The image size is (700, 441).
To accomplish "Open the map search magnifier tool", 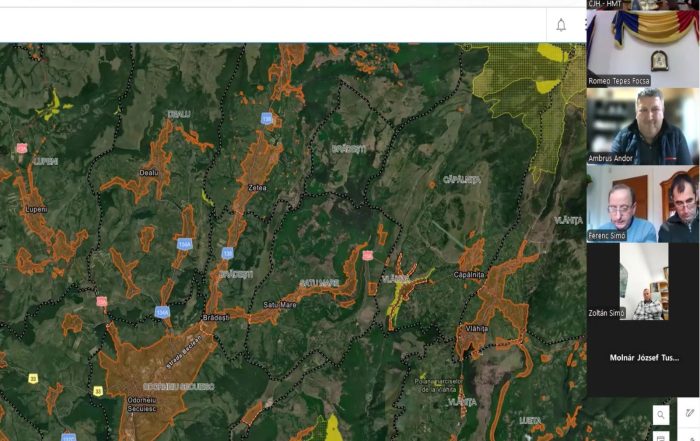I will 661,414.
